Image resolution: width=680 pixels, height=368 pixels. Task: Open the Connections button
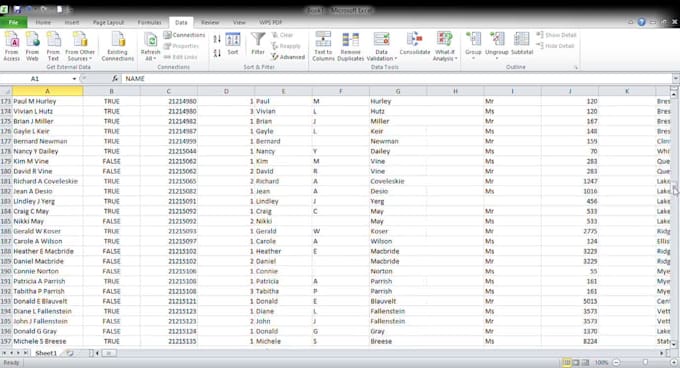coord(184,35)
